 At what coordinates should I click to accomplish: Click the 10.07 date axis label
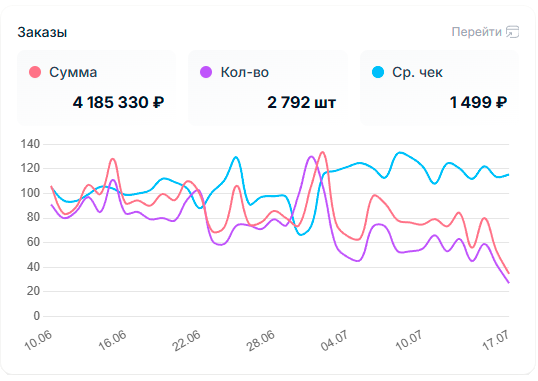(x=409, y=340)
